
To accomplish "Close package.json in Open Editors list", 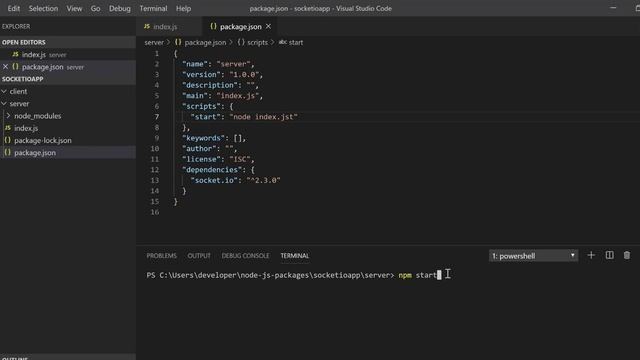I will click(5, 67).
